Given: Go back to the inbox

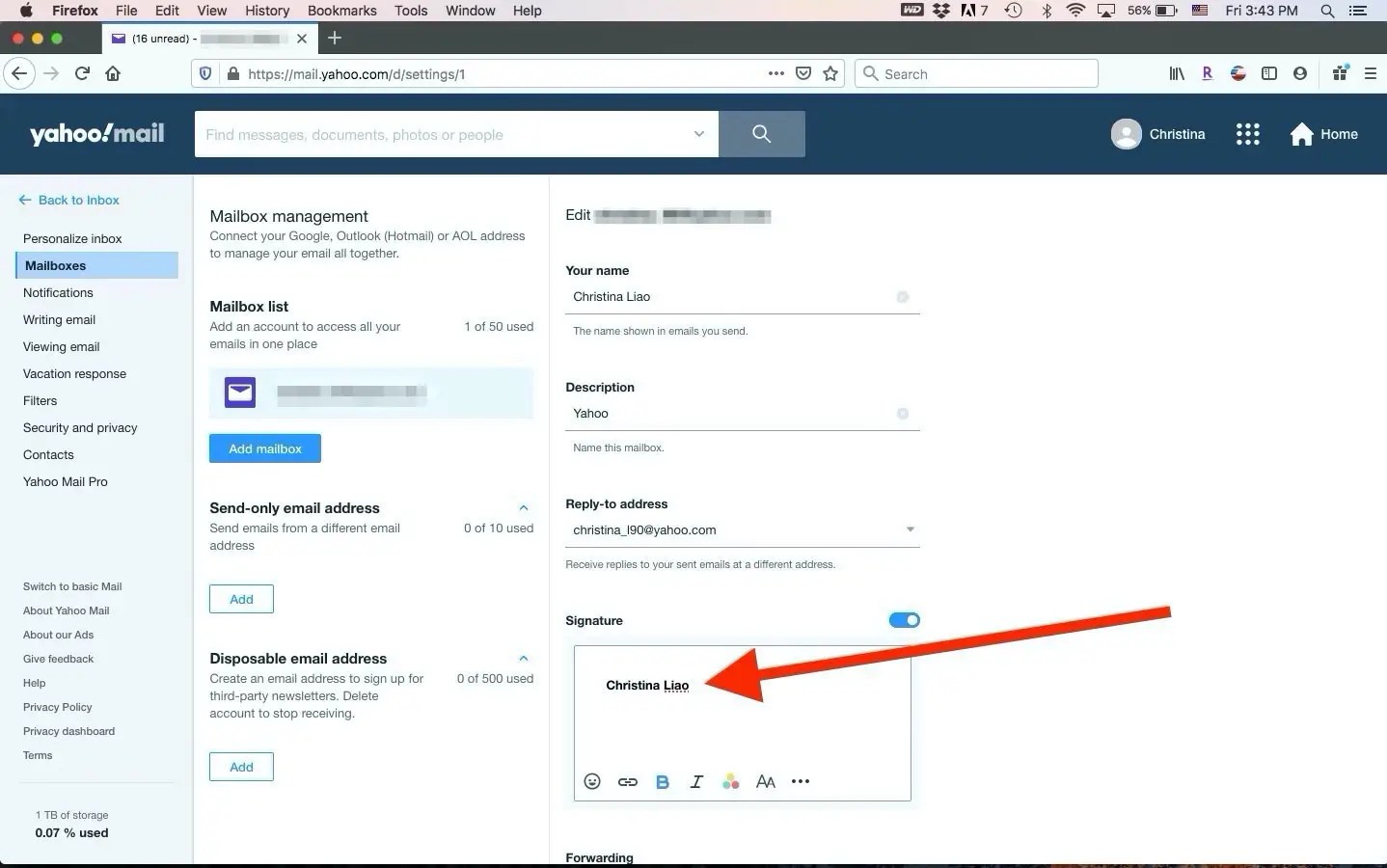Looking at the screenshot, I should point(68,200).
